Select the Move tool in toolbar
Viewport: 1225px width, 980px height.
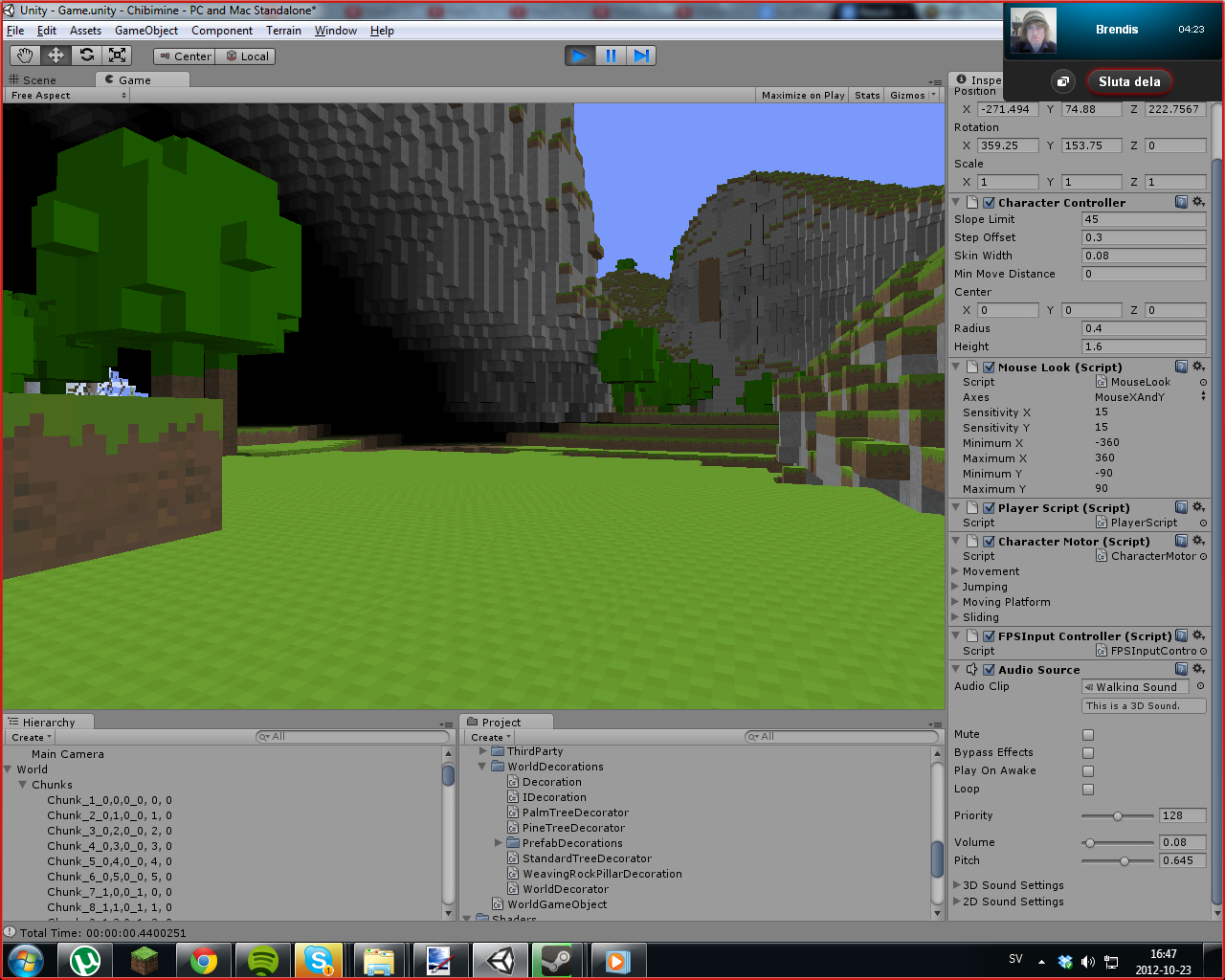56,56
